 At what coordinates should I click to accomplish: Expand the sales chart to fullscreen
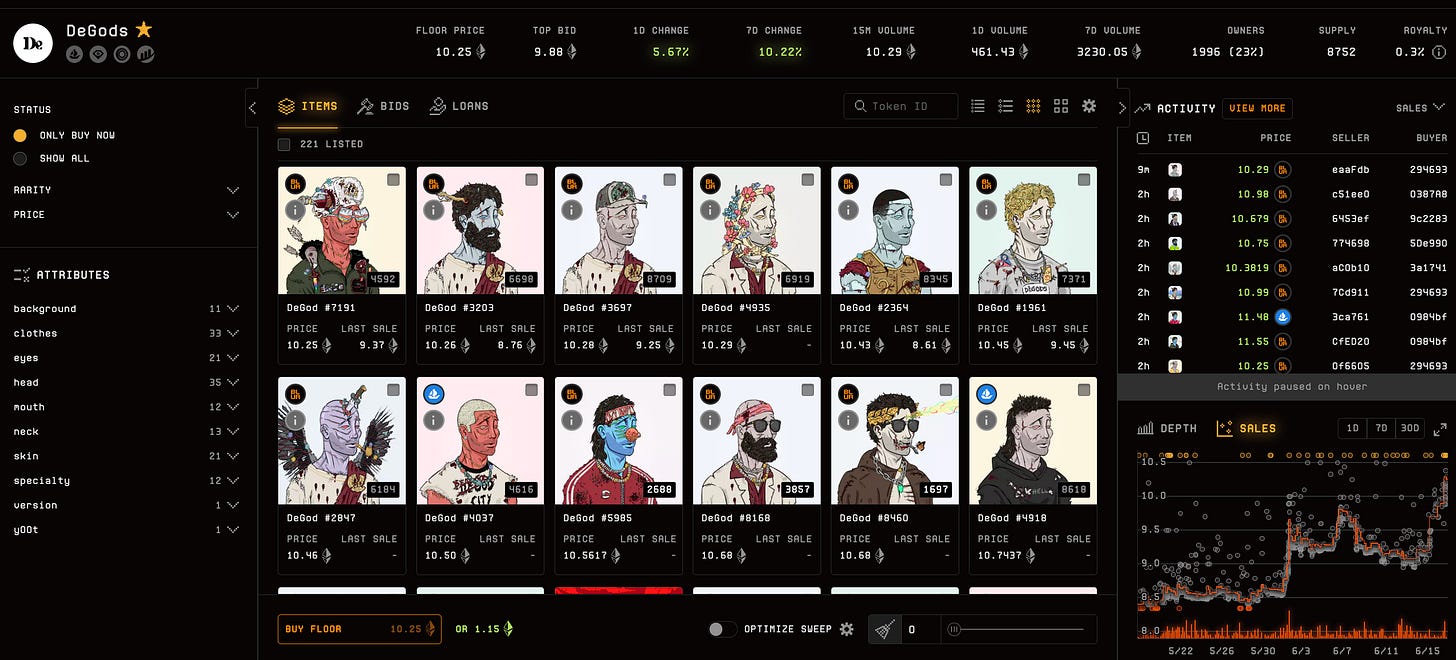(1440, 429)
